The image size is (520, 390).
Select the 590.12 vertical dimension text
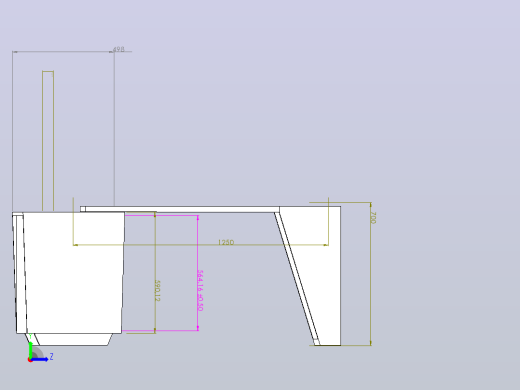[158, 291]
